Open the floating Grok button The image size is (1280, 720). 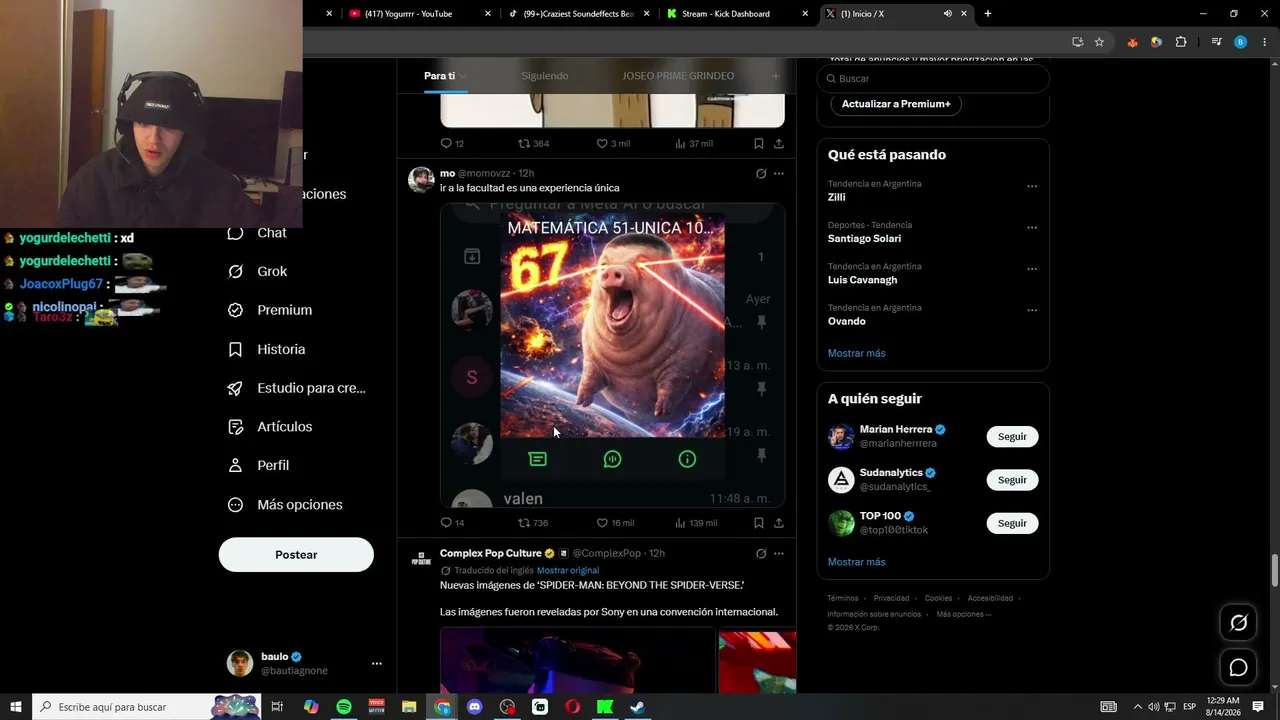pyautogui.click(x=1238, y=623)
